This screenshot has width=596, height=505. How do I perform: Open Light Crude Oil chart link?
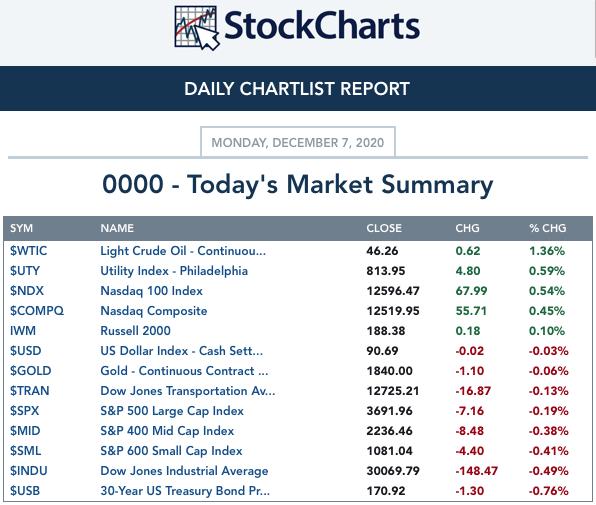pyautogui.click(x=183, y=251)
